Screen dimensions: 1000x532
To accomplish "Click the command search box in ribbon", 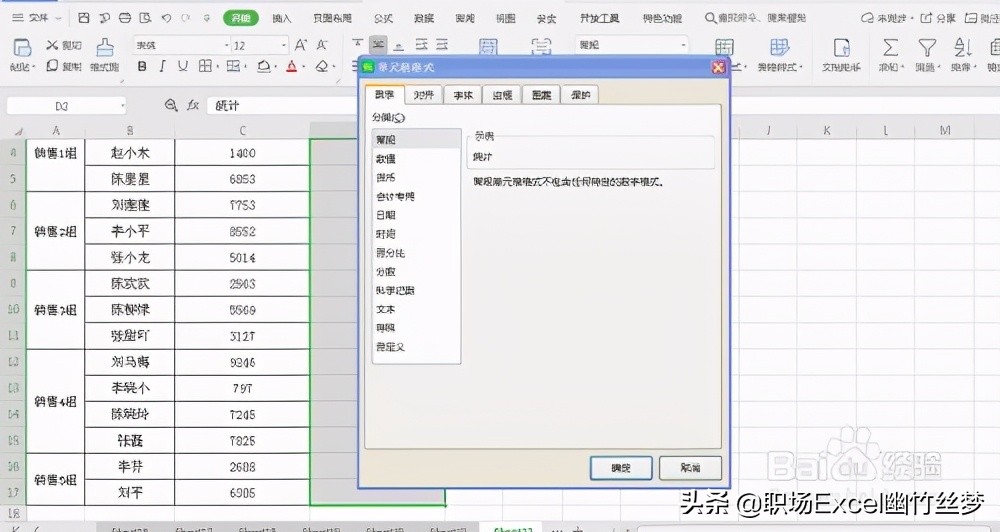I will click(755, 18).
